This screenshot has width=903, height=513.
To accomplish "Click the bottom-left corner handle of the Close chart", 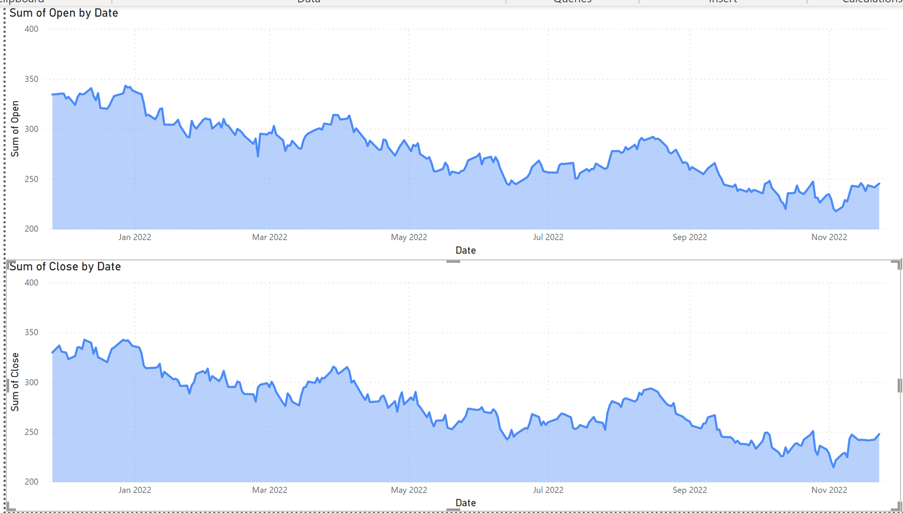I will pyautogui.click(x=10, y=508).
